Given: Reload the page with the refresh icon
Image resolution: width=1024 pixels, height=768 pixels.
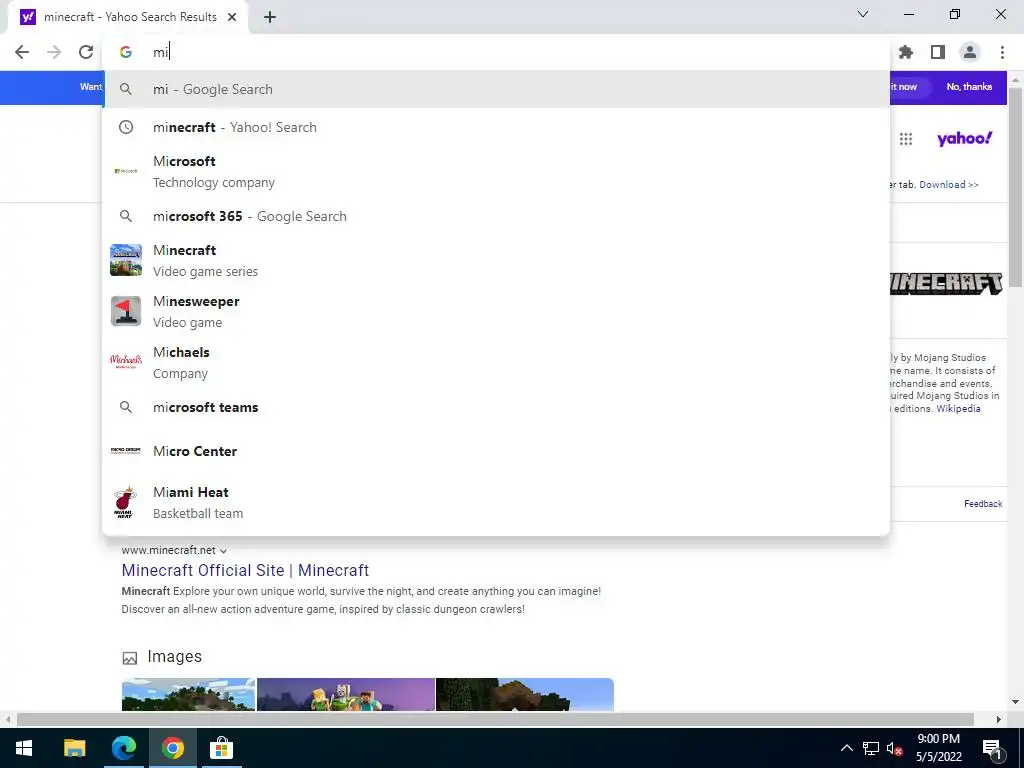Looking at the screenshot, I should pos(86,52).
